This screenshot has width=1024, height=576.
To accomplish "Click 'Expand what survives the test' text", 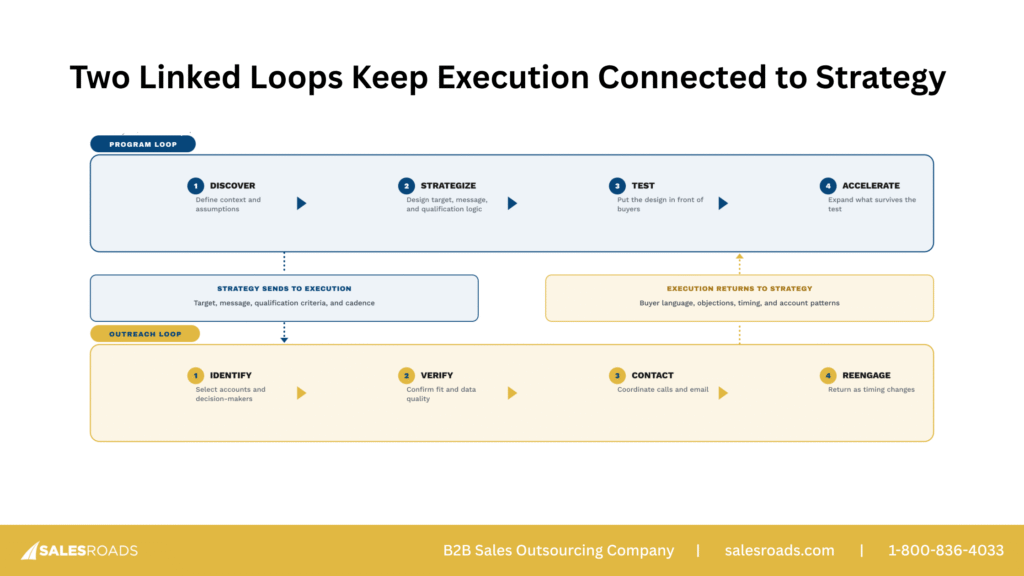I will click(x=872, y=204).
